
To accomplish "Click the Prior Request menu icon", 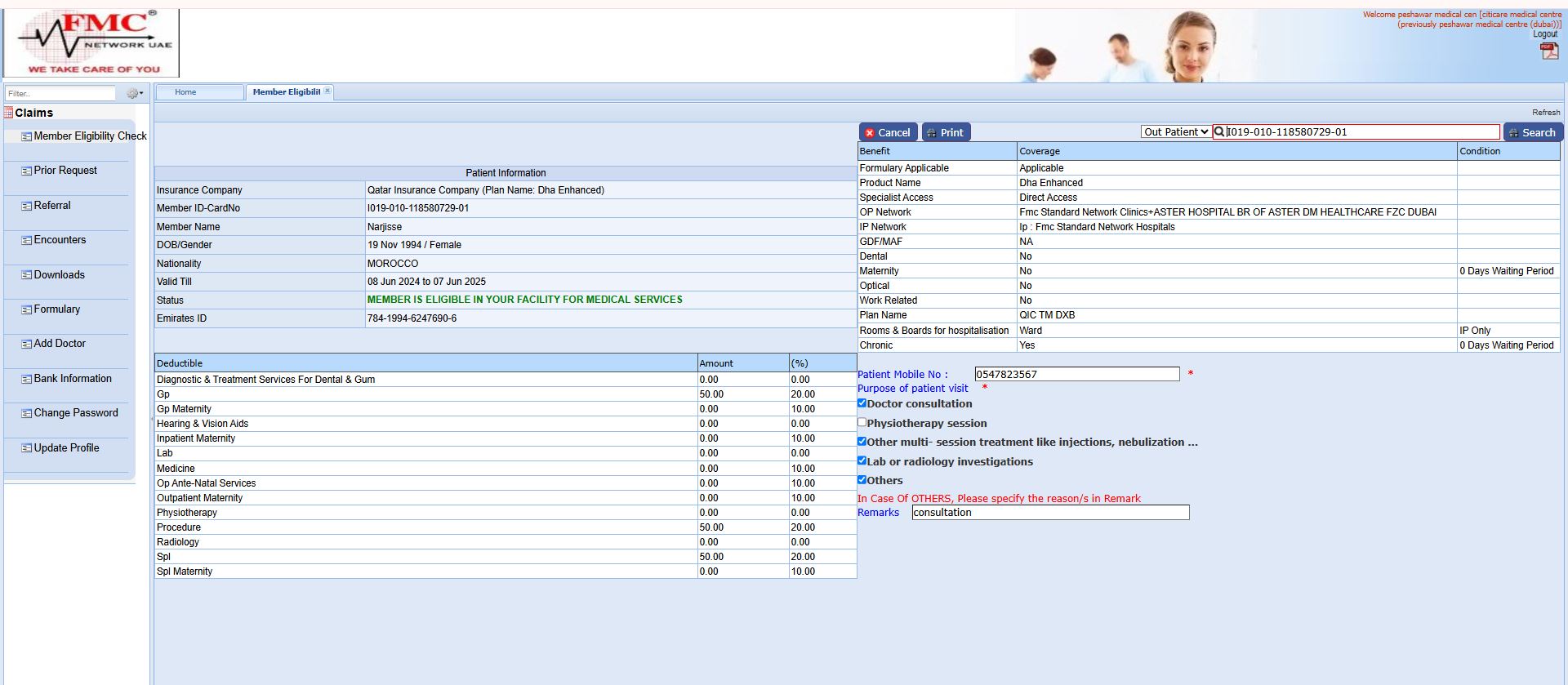I will click(x=26, y=171).
